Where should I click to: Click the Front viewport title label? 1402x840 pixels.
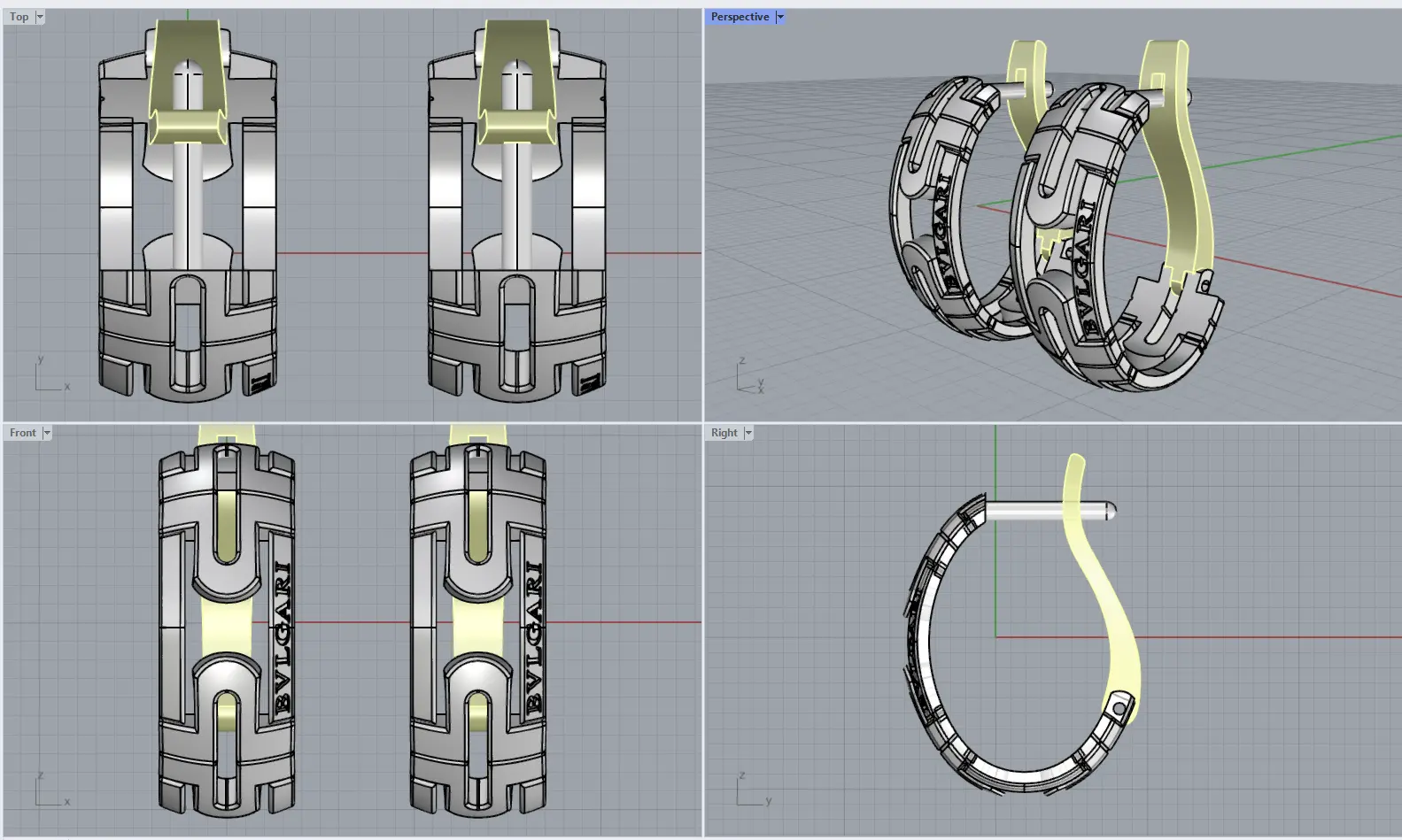[x=23, y=433]
